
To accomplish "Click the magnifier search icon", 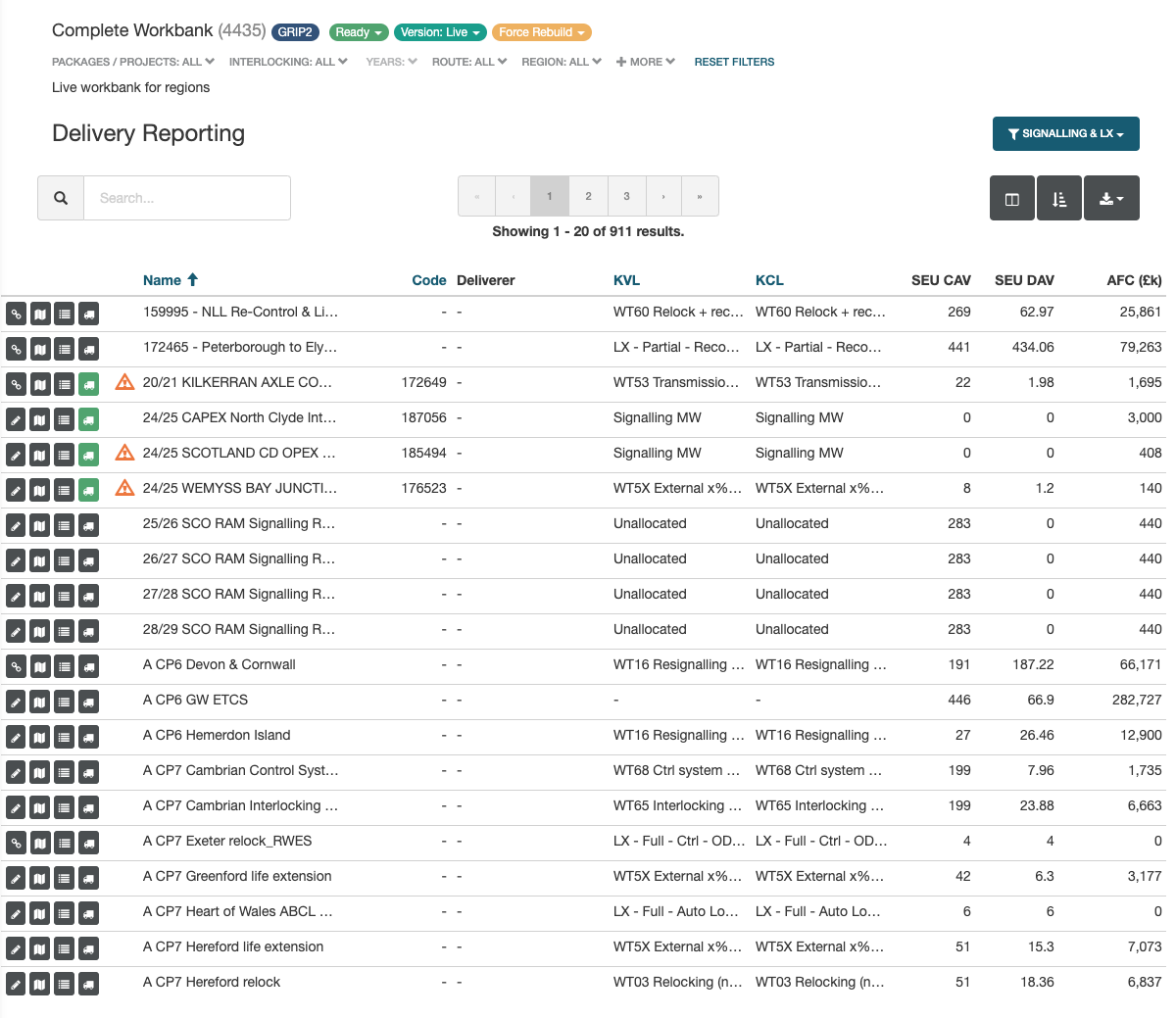I will coord(61,198).
